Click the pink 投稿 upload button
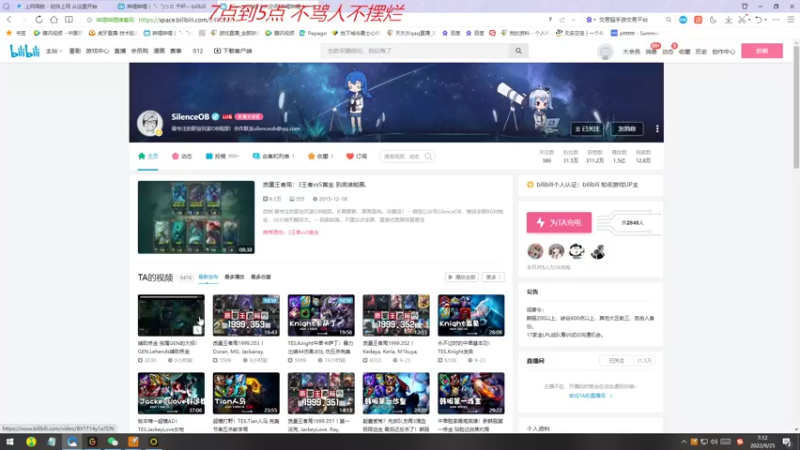 point(762,51)
